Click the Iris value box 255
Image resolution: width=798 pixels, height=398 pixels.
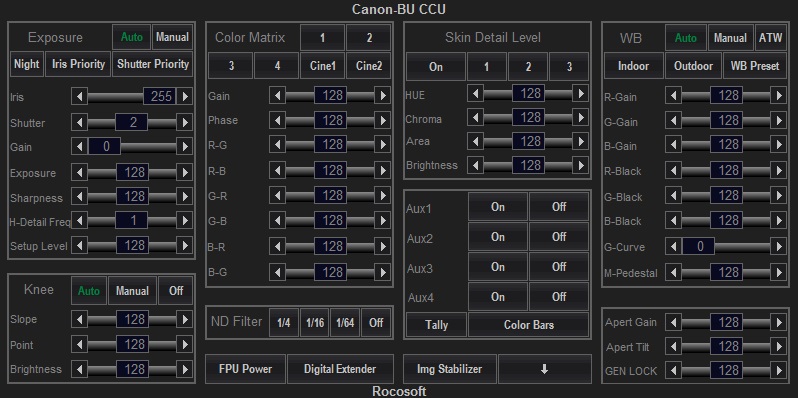(x=159, y=96)
